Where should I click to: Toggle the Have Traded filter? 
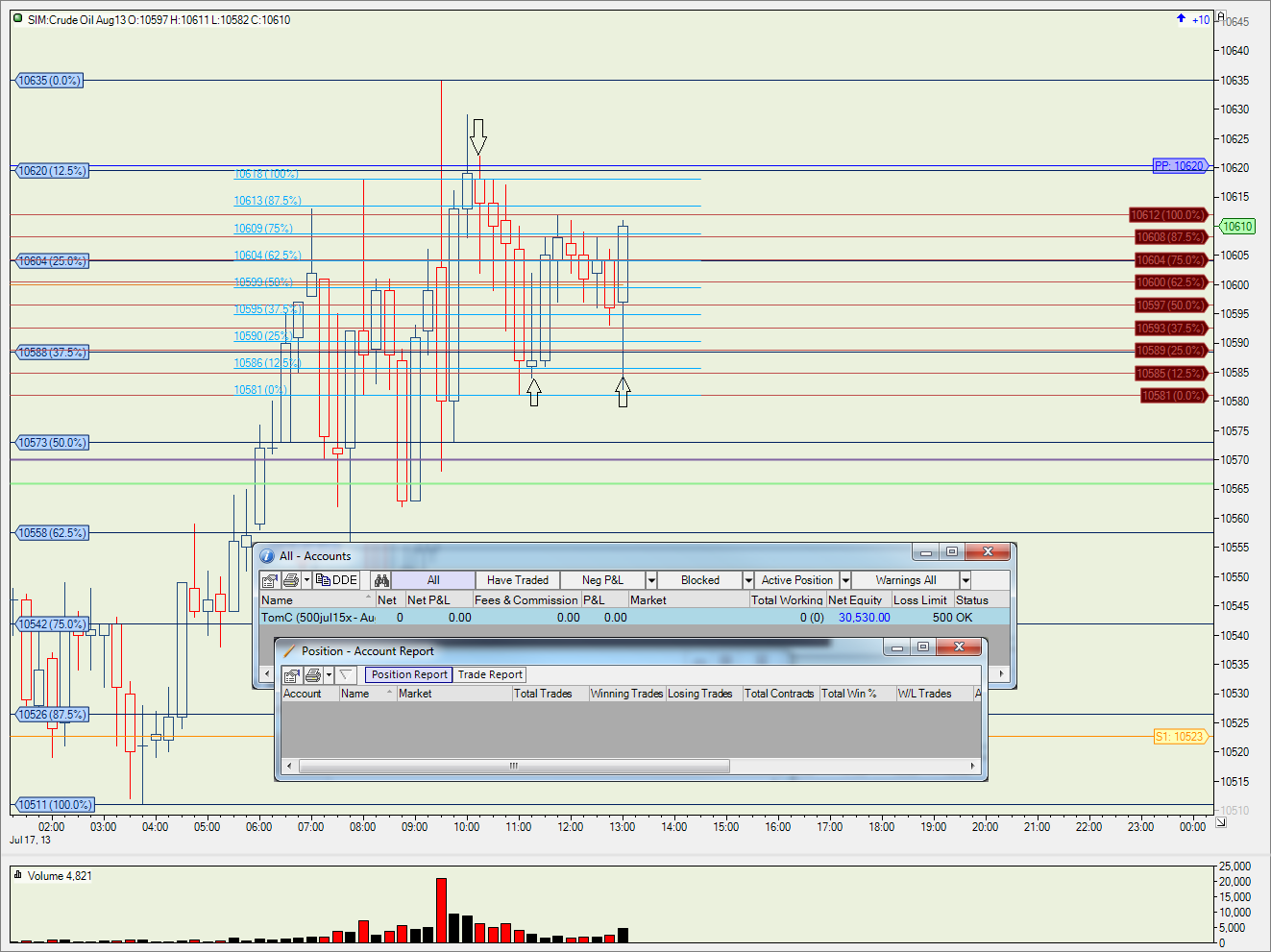(518, 580)
